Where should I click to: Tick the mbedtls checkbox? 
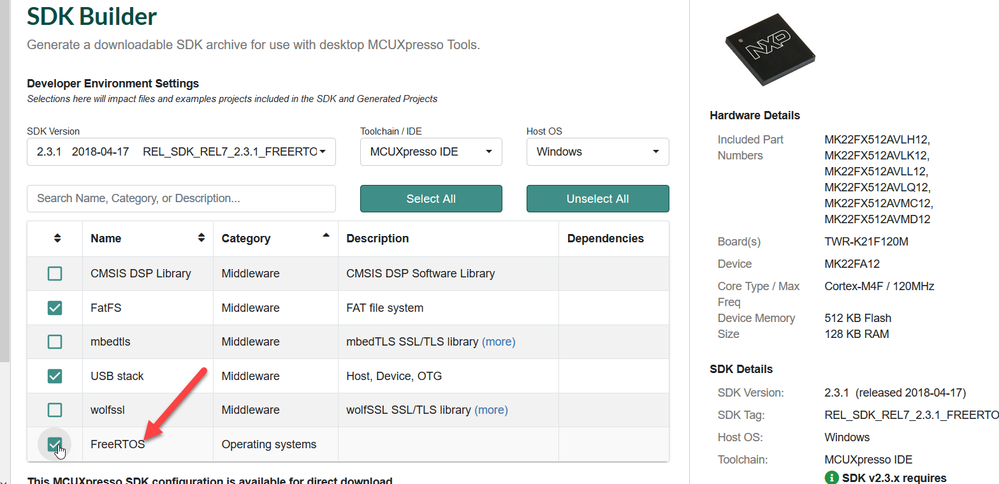(x=55, y=341)
